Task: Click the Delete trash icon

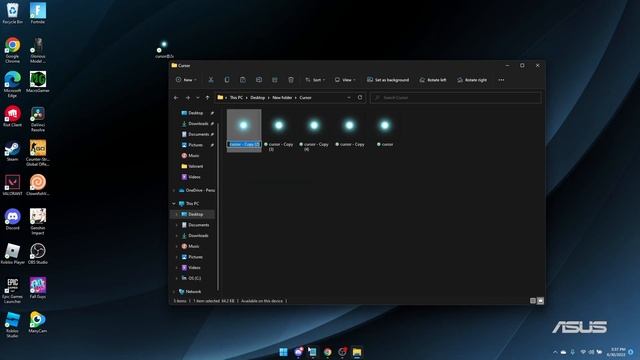Action: click(291, 80)
